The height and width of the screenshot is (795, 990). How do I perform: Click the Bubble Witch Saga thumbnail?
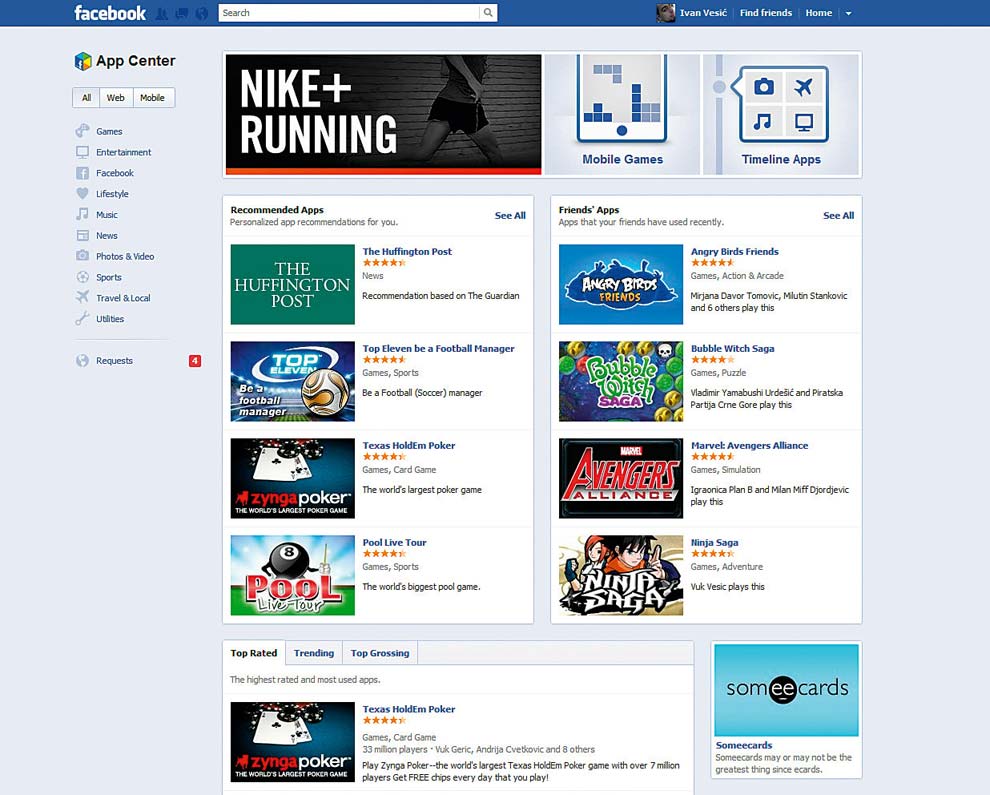[621, 381]
